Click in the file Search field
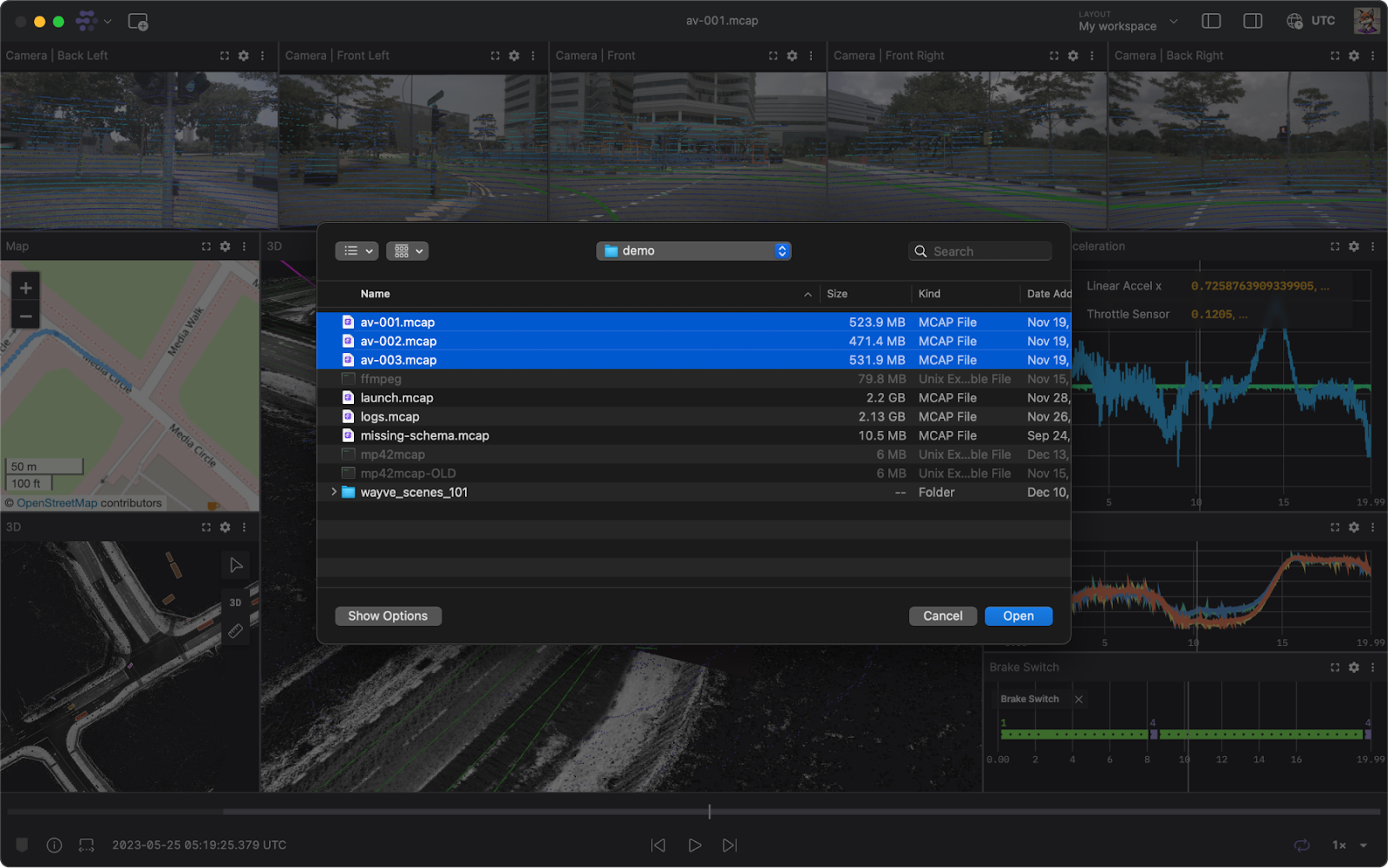The width and height of the screenshot is (1388, 868). [x=989, y=251]
